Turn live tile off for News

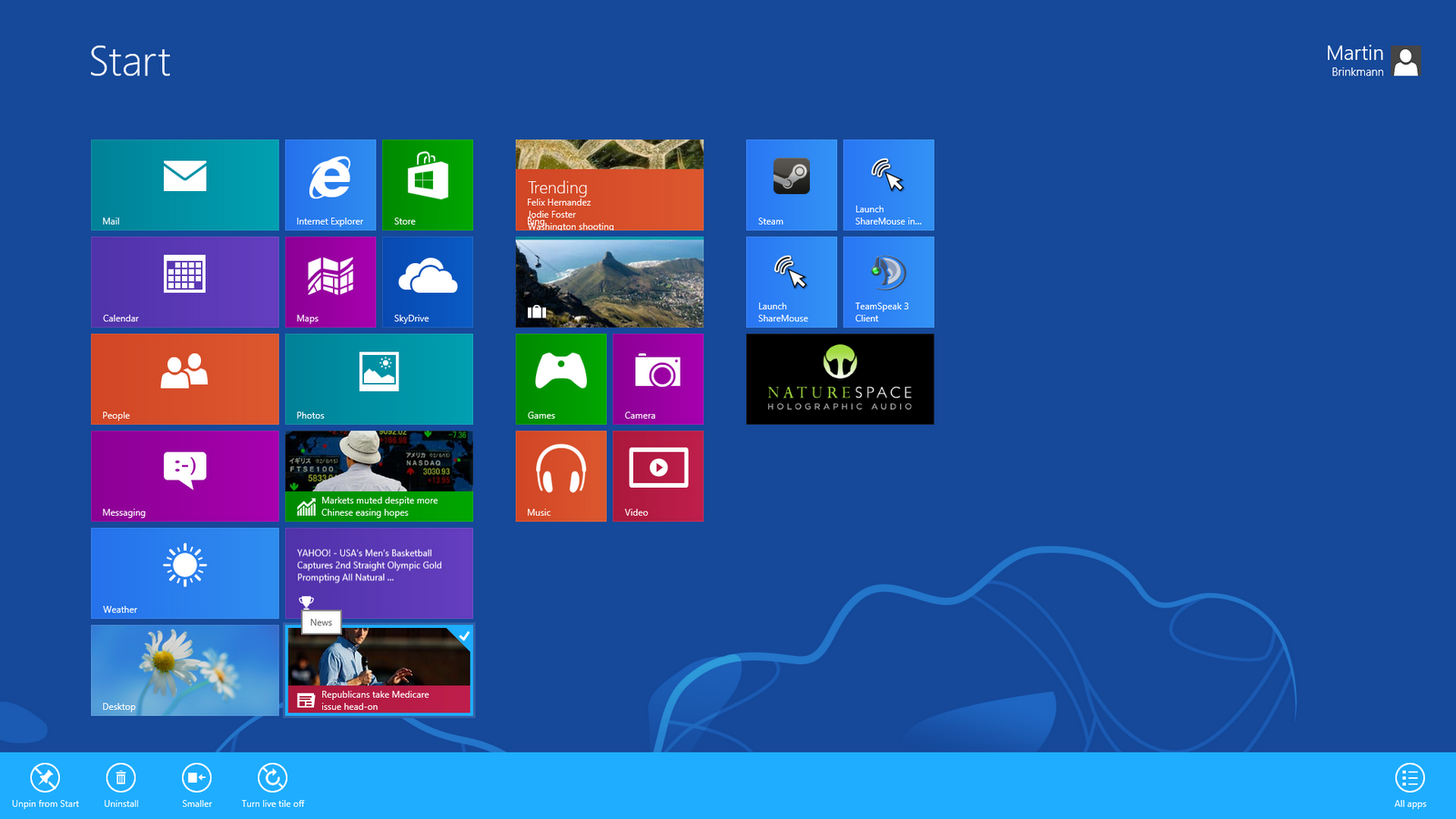272,784
